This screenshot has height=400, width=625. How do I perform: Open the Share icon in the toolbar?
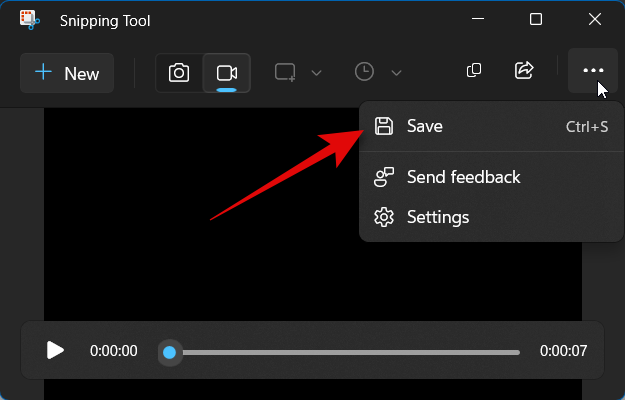[524, 71]
